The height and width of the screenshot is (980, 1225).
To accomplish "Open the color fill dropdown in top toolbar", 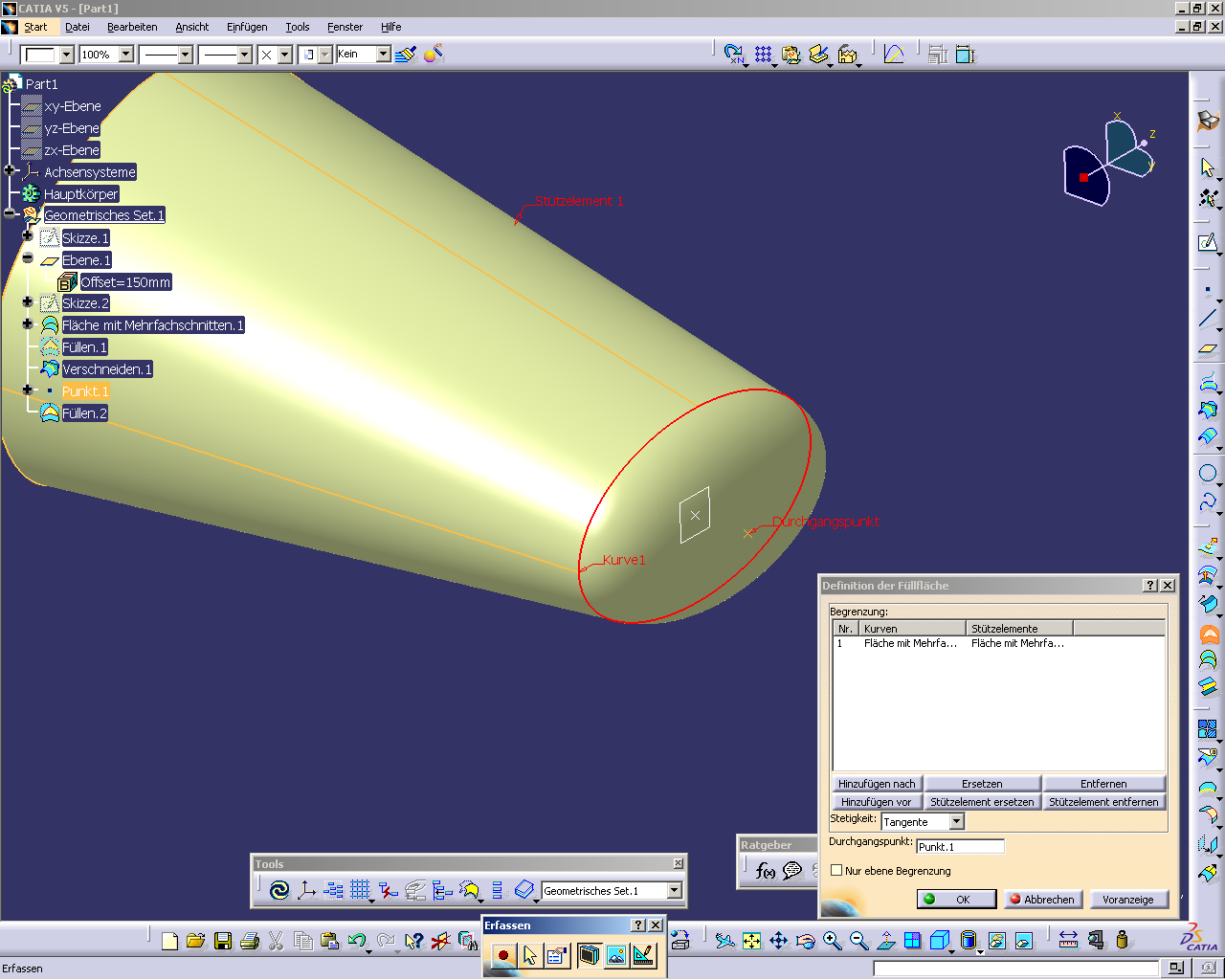I will click(x=67, y=55).
